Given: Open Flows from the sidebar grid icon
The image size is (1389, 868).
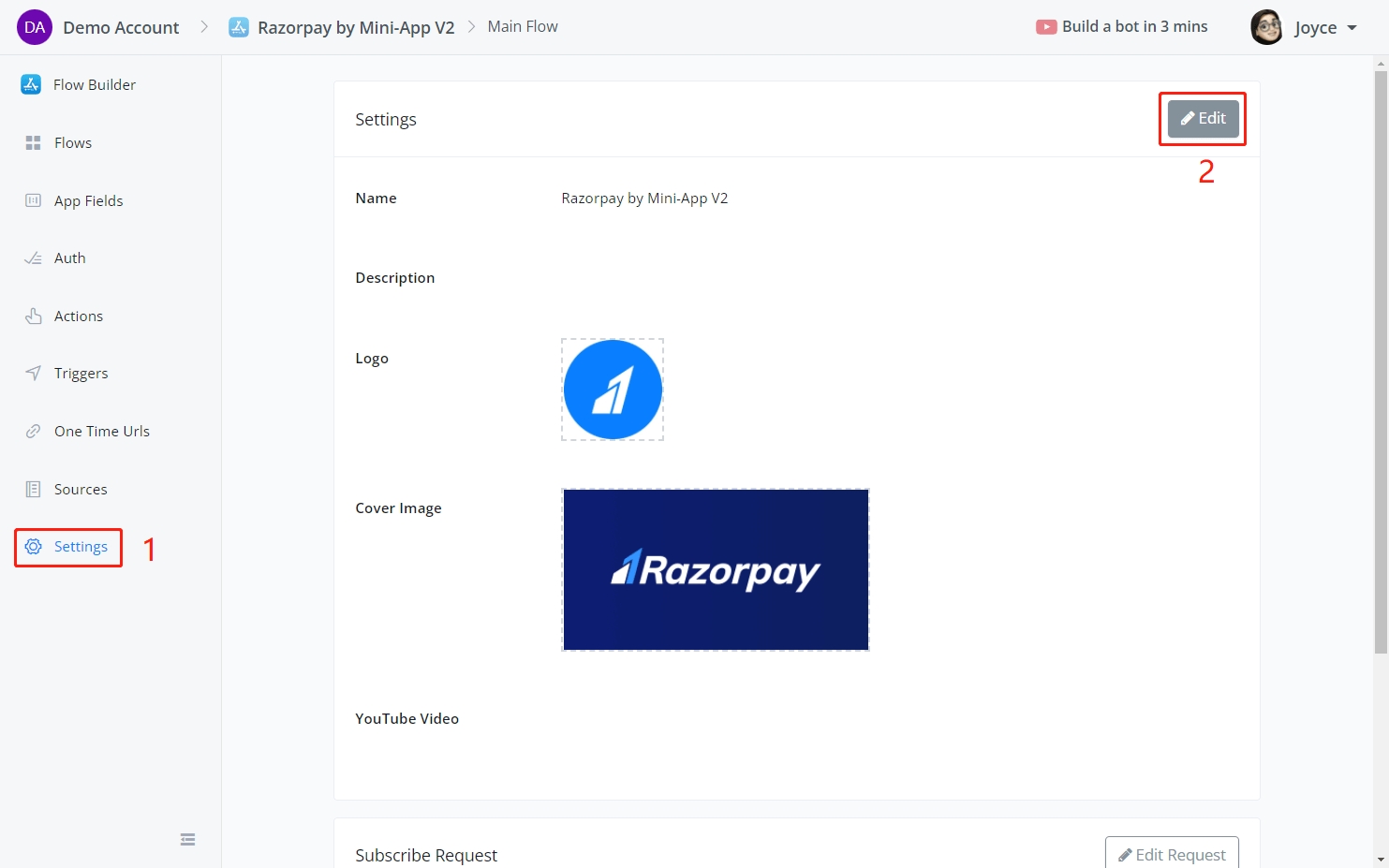Looking at the screenshot, I should tap(33, 142).
